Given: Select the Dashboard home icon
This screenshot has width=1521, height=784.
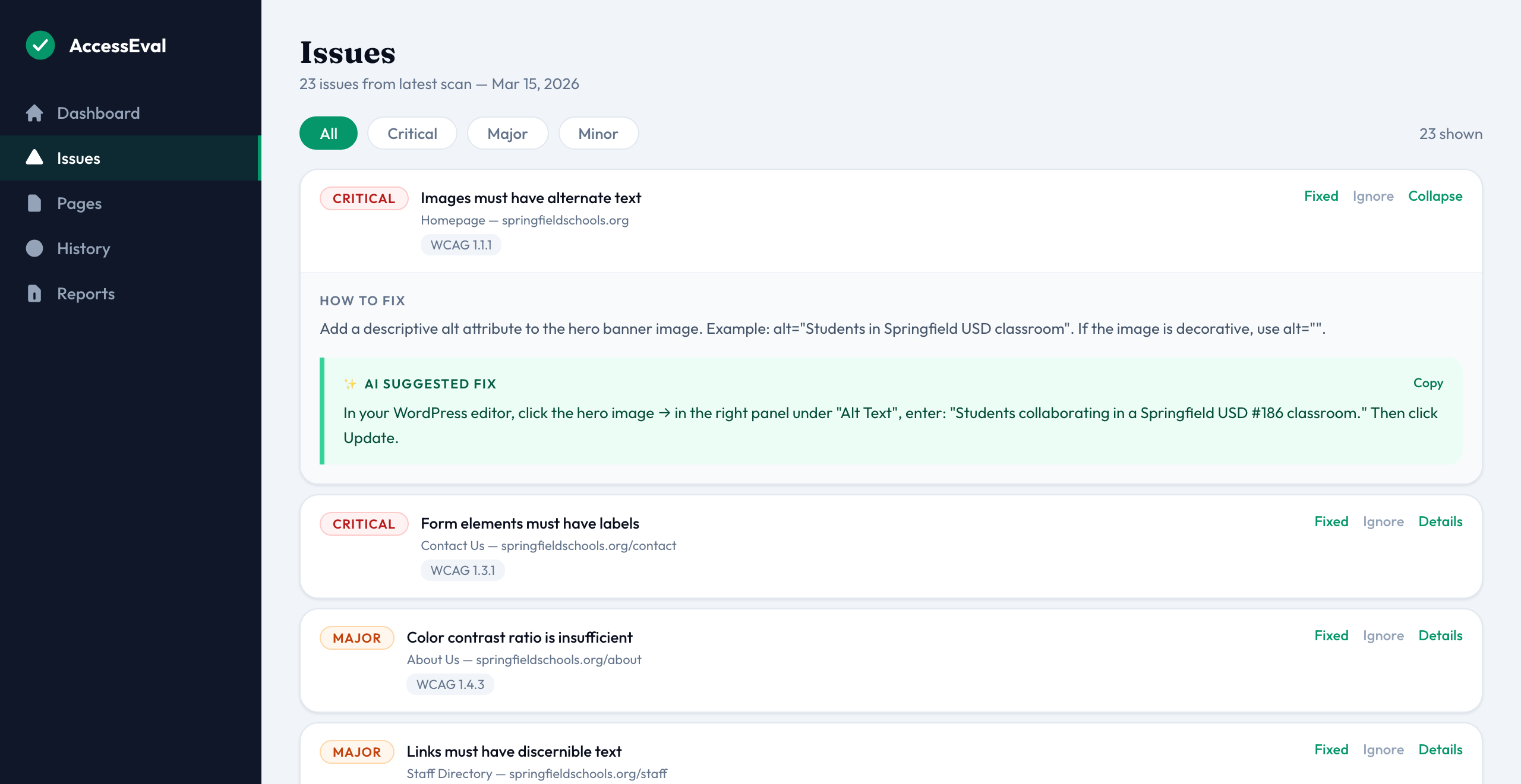Looking at the screenshot, I should coord(34,113).
